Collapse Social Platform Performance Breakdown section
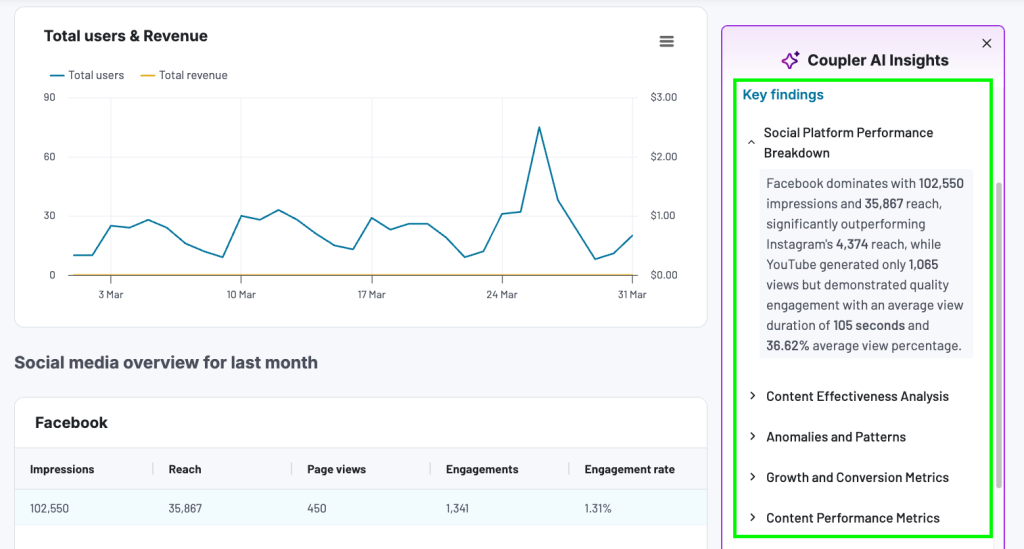This screenshot has height=549, width=1024. 752,143
